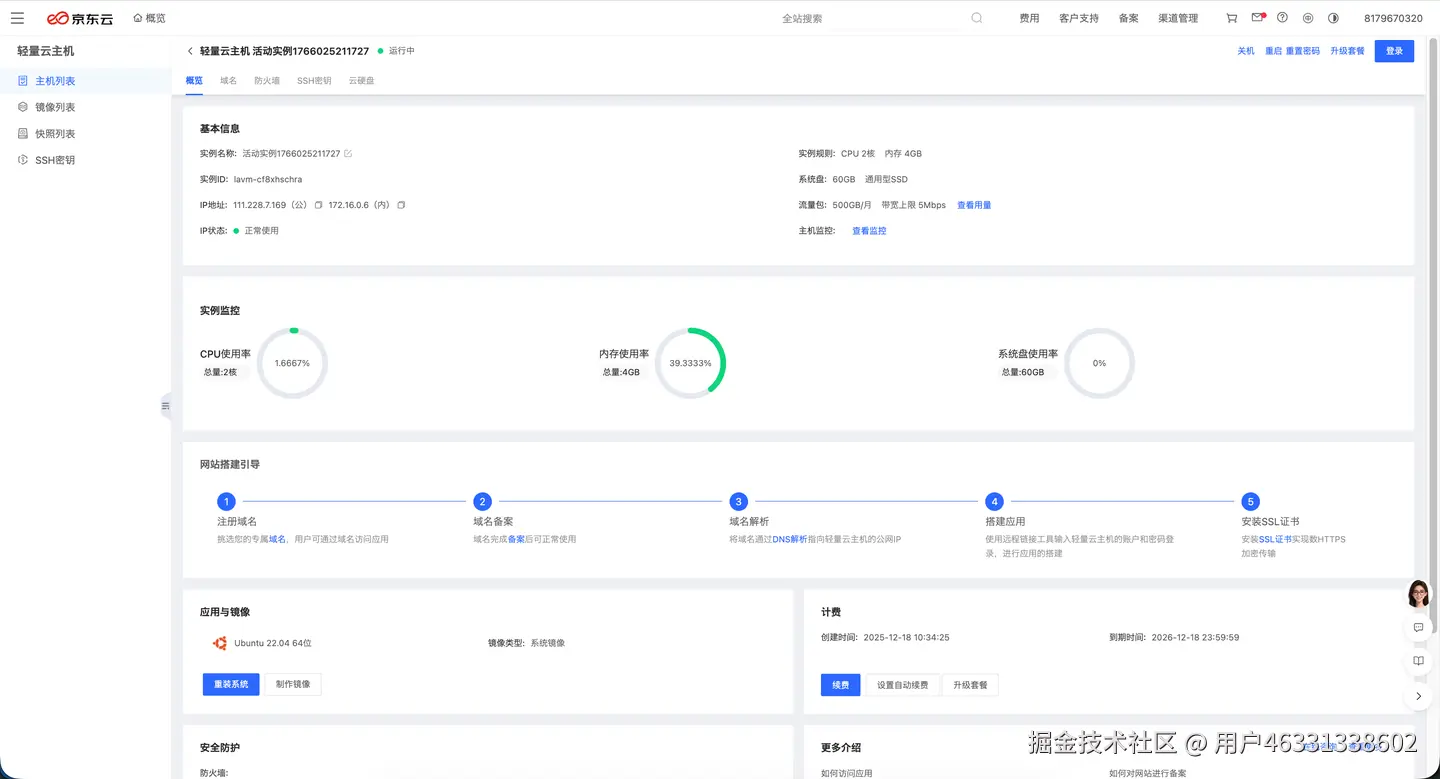
Task: Open the SSL证书 link in step 5
Action: tap(1276, 539)
